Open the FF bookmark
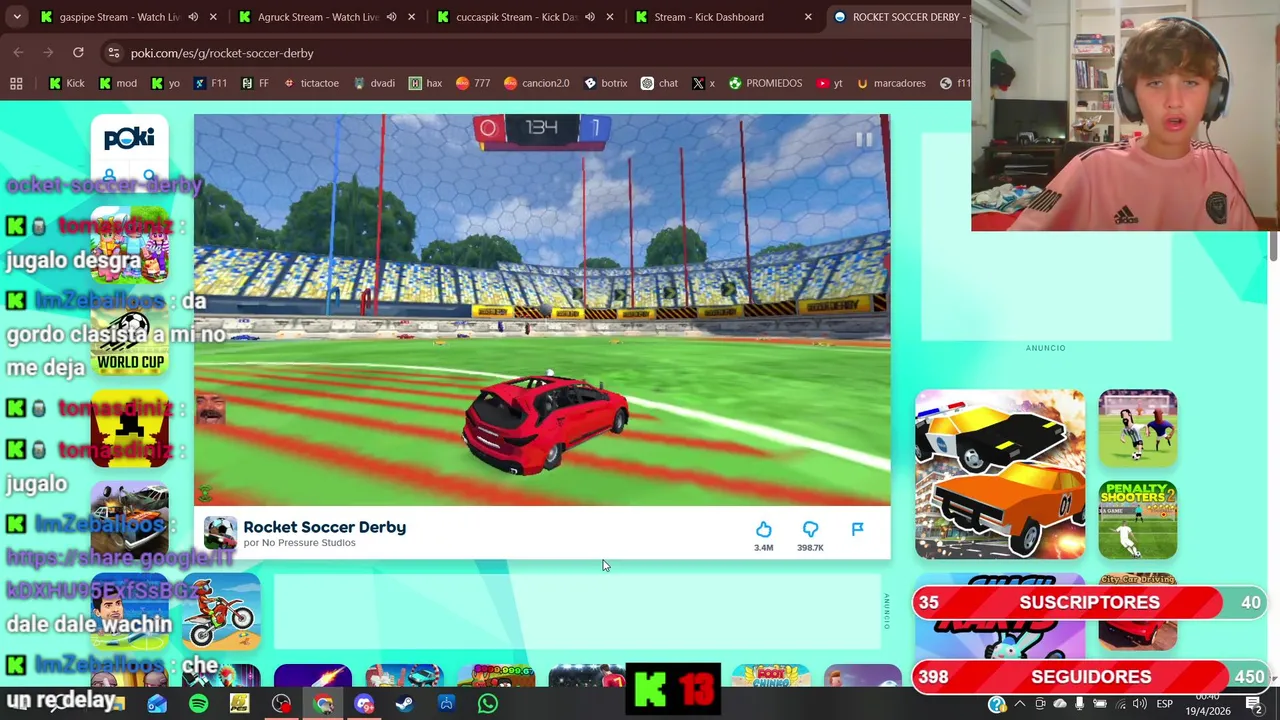 tap(255, 83)
